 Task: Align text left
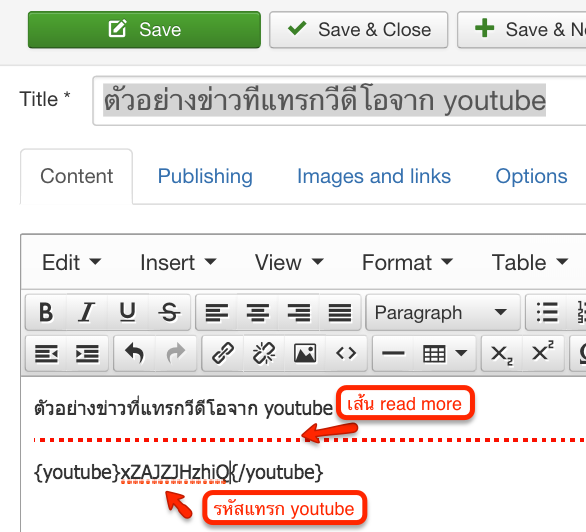[217, 312]
